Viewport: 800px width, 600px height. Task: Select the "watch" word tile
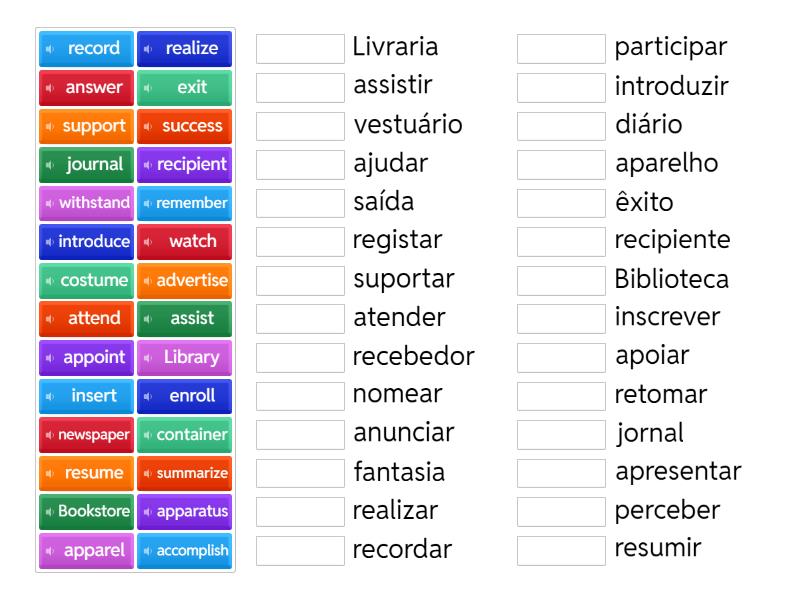(x=185, y=241)
